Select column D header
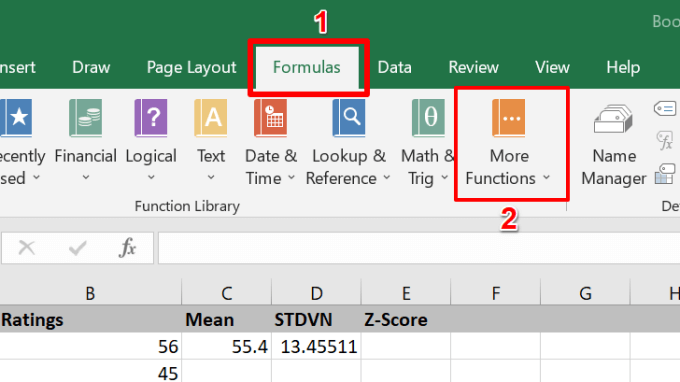Viewport: 680px width, 382px height. pyautogui.click(x=316, y=294)
